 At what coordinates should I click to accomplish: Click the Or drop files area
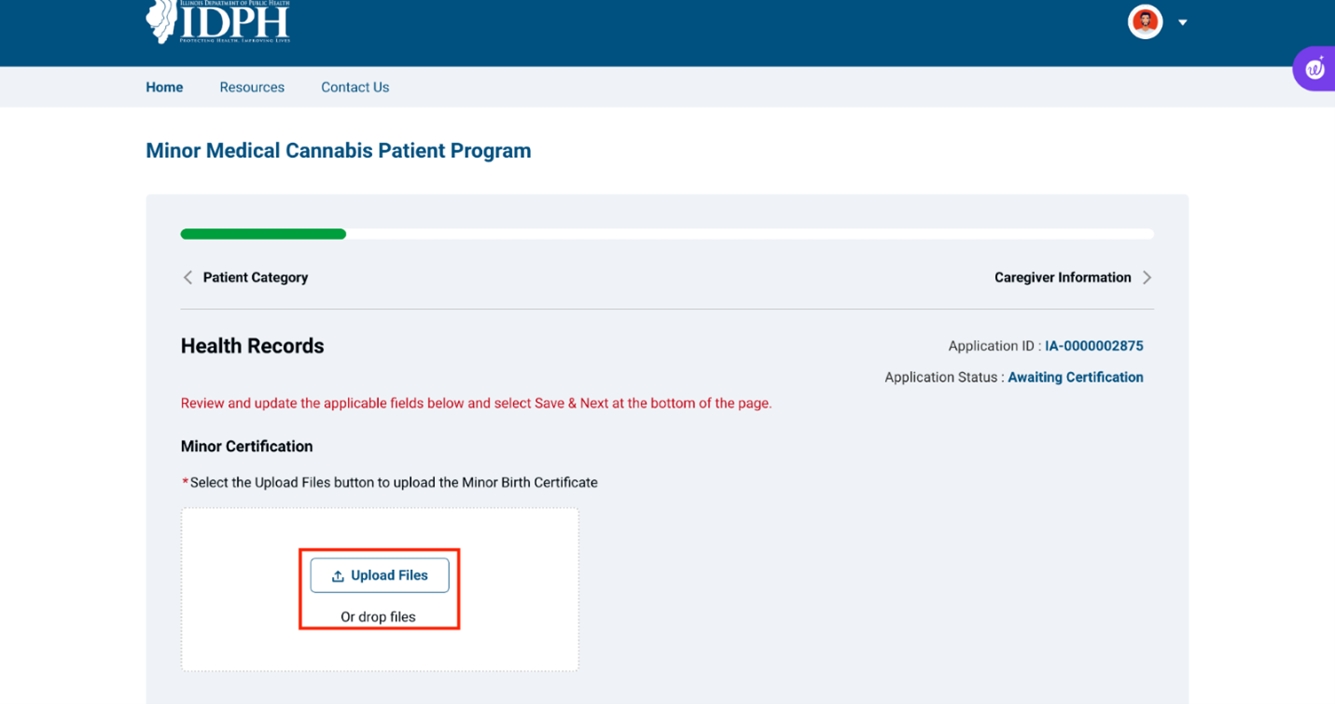tap(378, 617)
